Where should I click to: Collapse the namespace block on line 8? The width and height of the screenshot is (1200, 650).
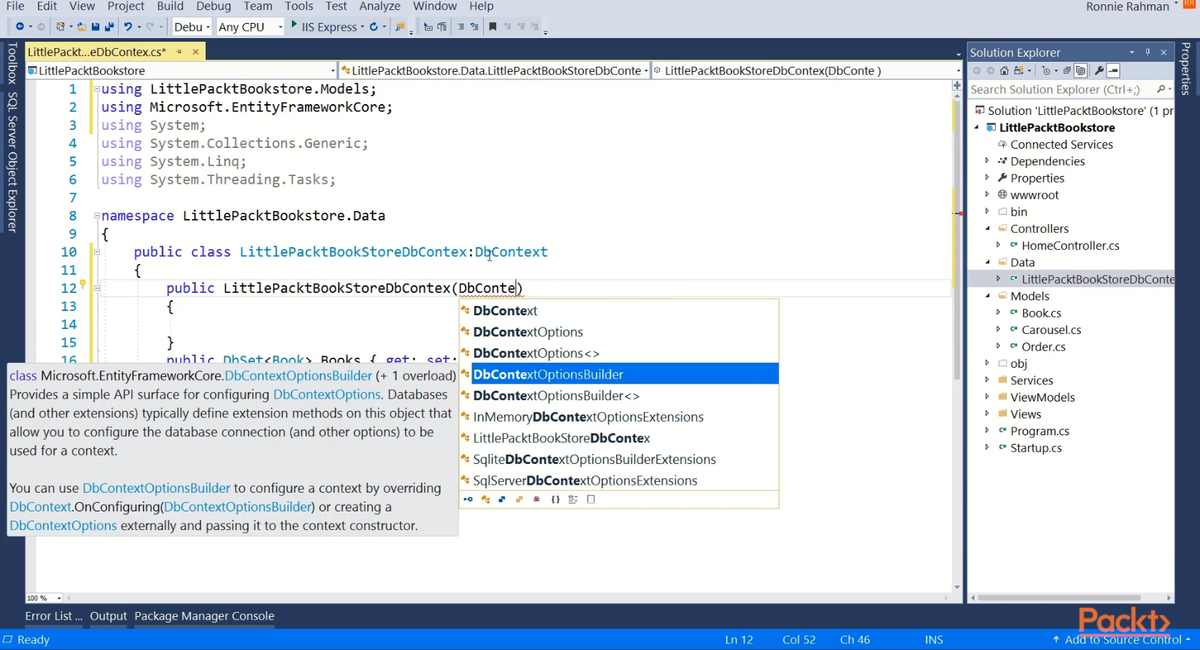coord(97,215)
